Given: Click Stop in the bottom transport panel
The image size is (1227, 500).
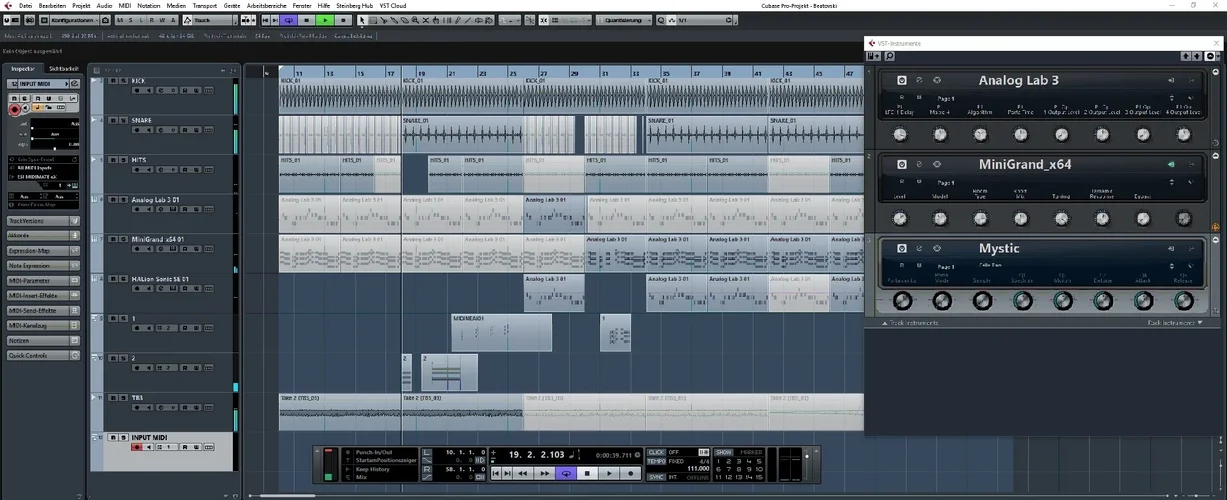Looking at the screenshot, I should (x=588, y=473).
